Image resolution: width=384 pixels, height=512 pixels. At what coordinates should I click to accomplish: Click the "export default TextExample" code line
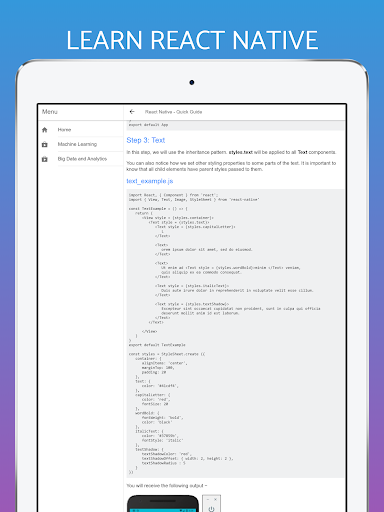[157, 345]
